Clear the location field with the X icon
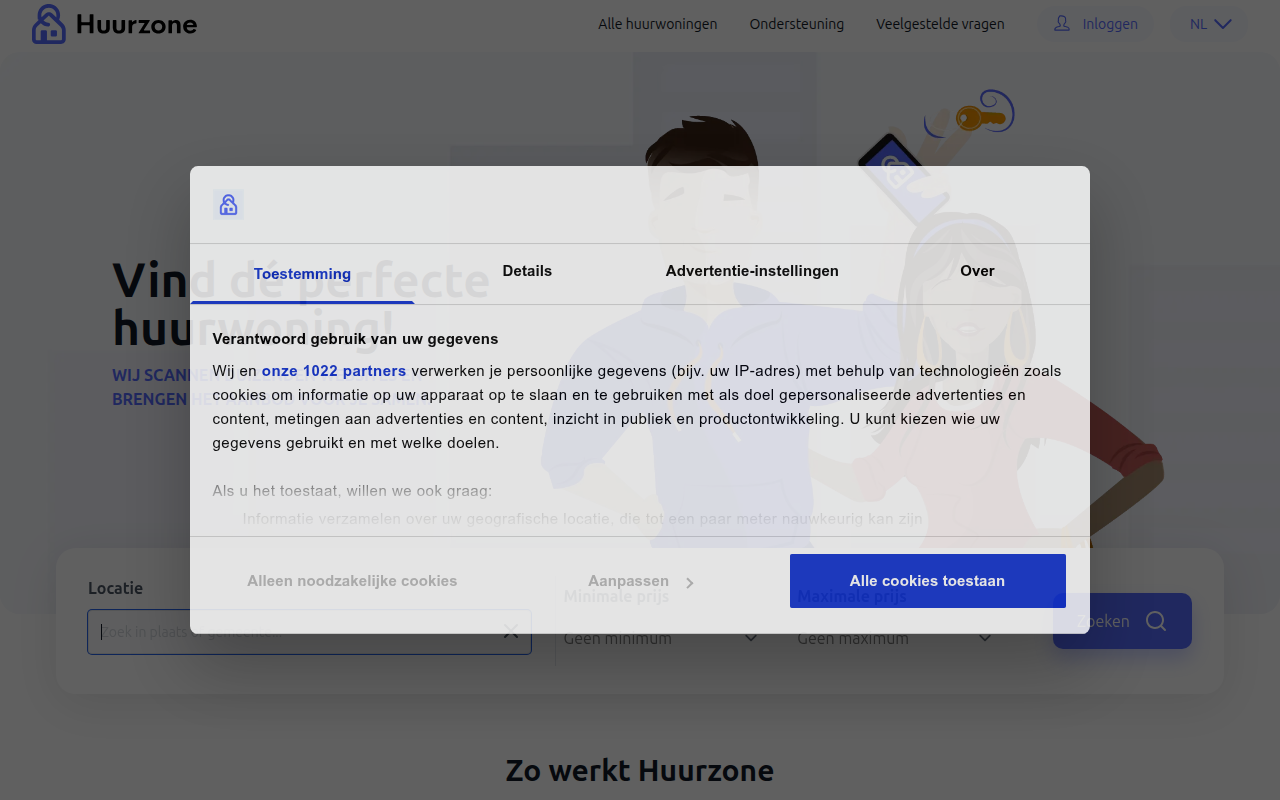This screenshot has width=1280, height=800. [511, 631]
